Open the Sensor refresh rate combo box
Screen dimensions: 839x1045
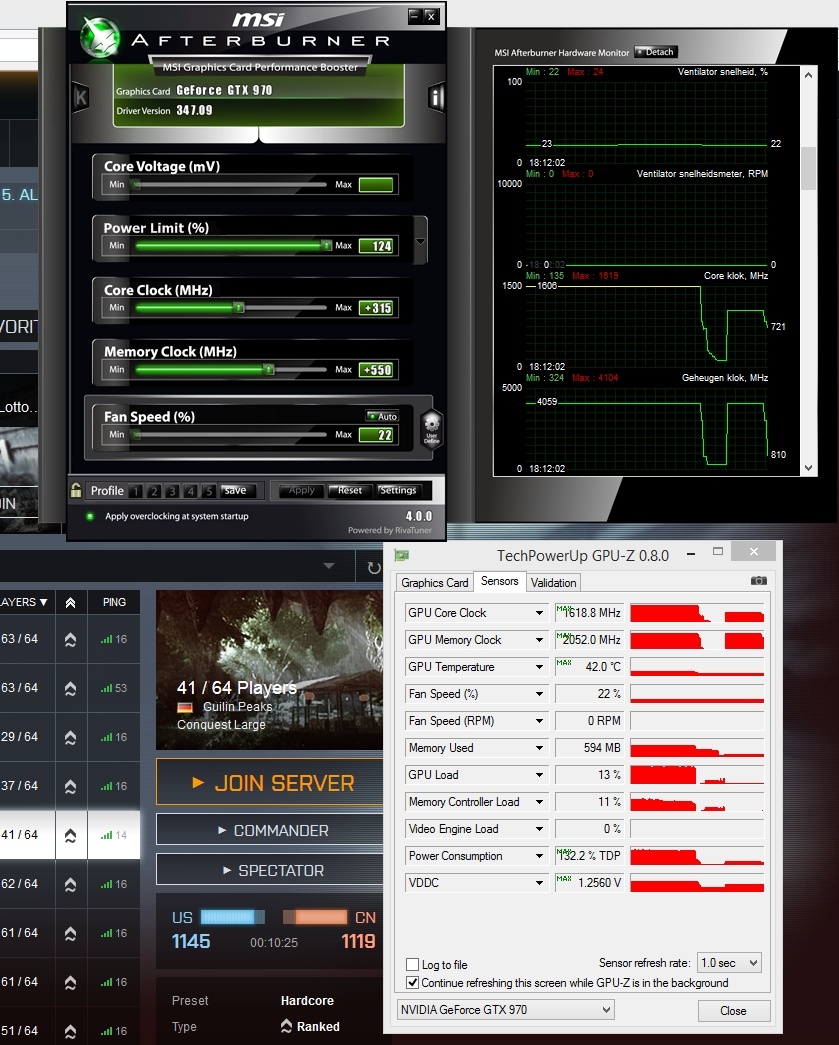click(x=729, y=963)
